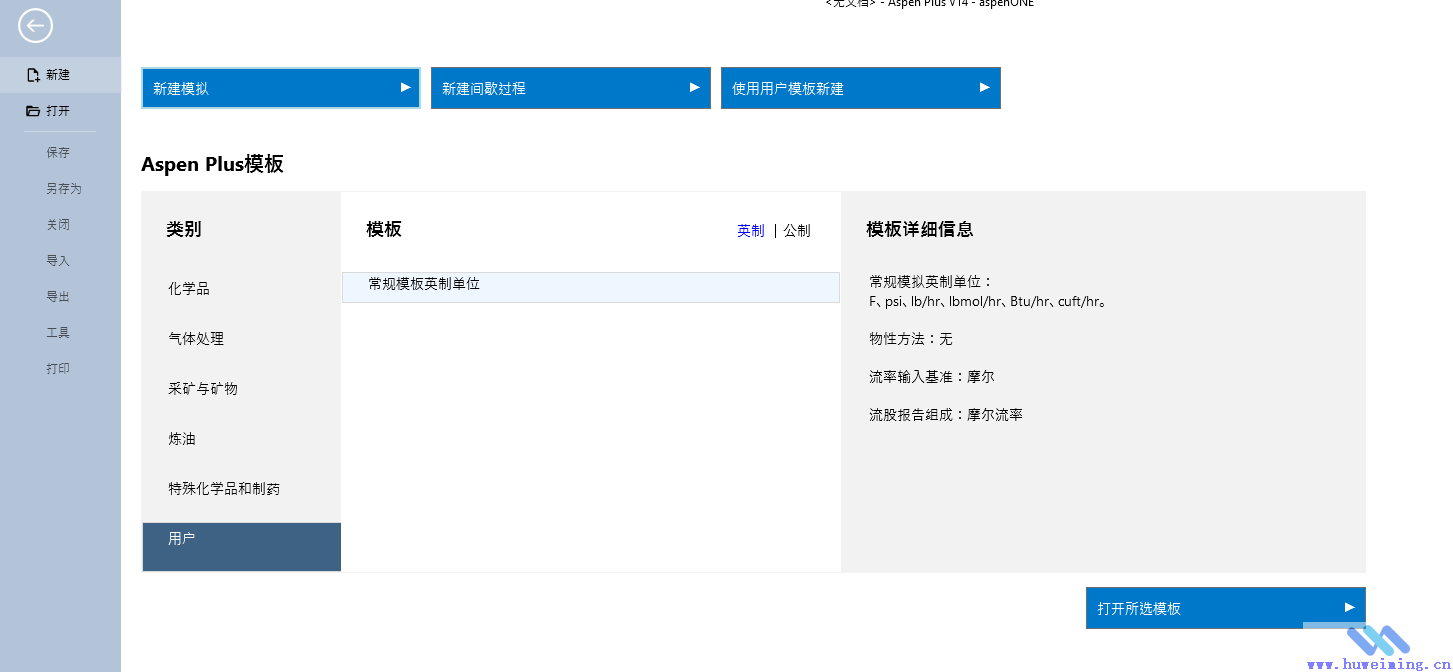Open 导入 in the sidebar
Viewport: 1453px width, 672px height.
[x=58, y=261]
